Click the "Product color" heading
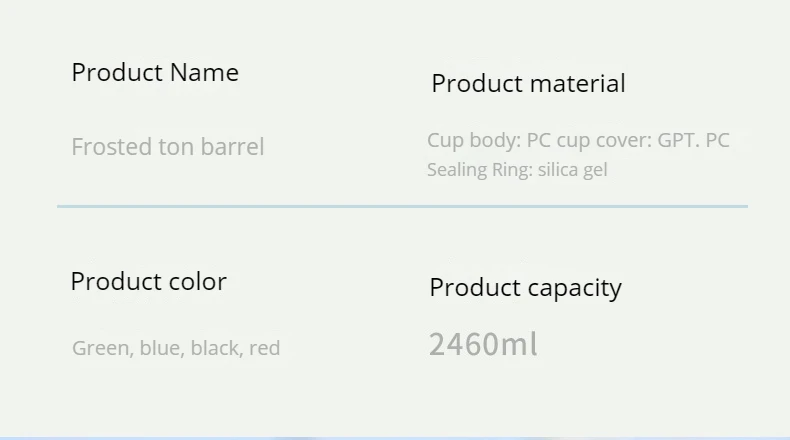The image size is (790, 440). point(148,282)
